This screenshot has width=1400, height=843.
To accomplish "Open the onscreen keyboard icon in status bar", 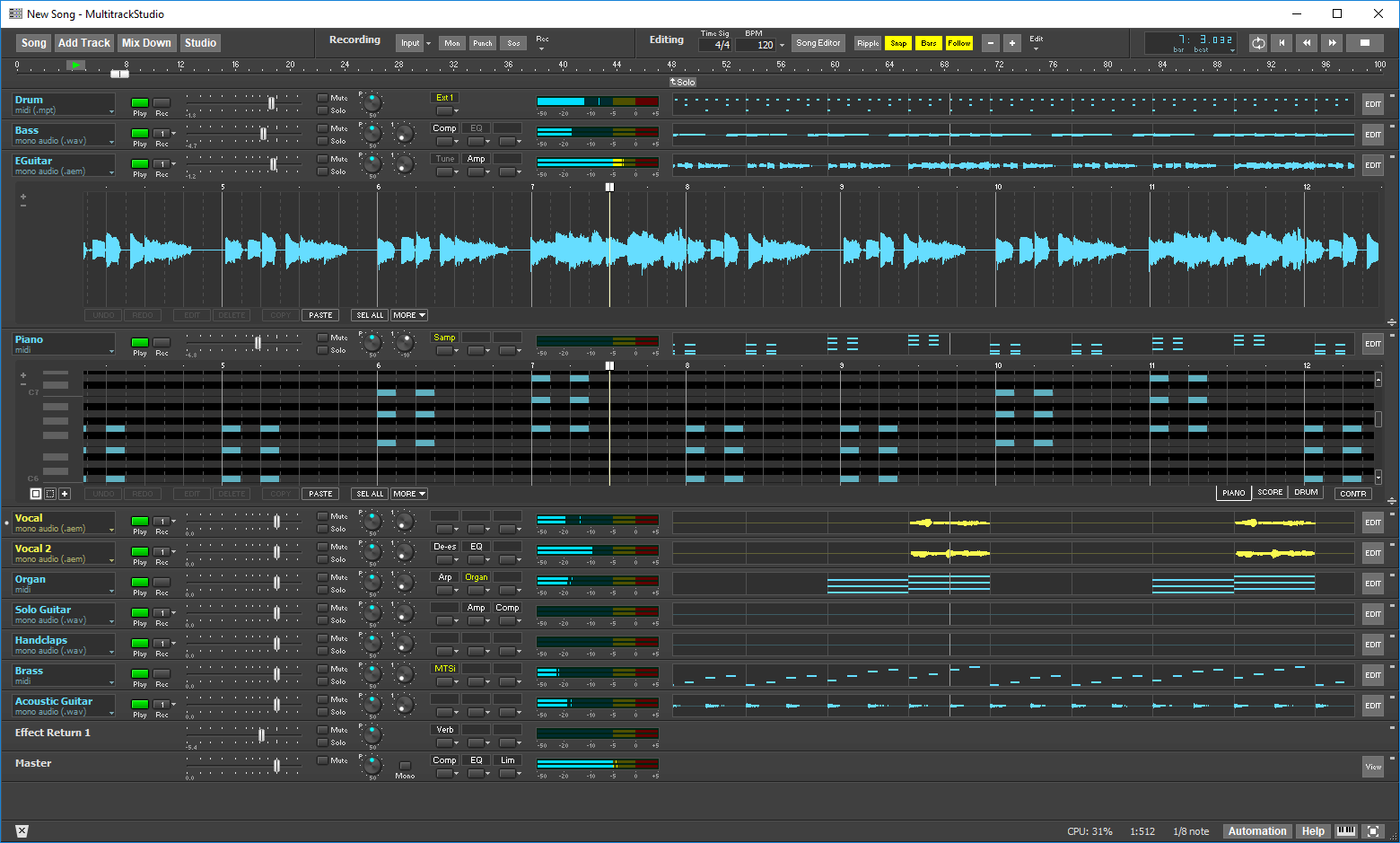I will coord(1346,831).
